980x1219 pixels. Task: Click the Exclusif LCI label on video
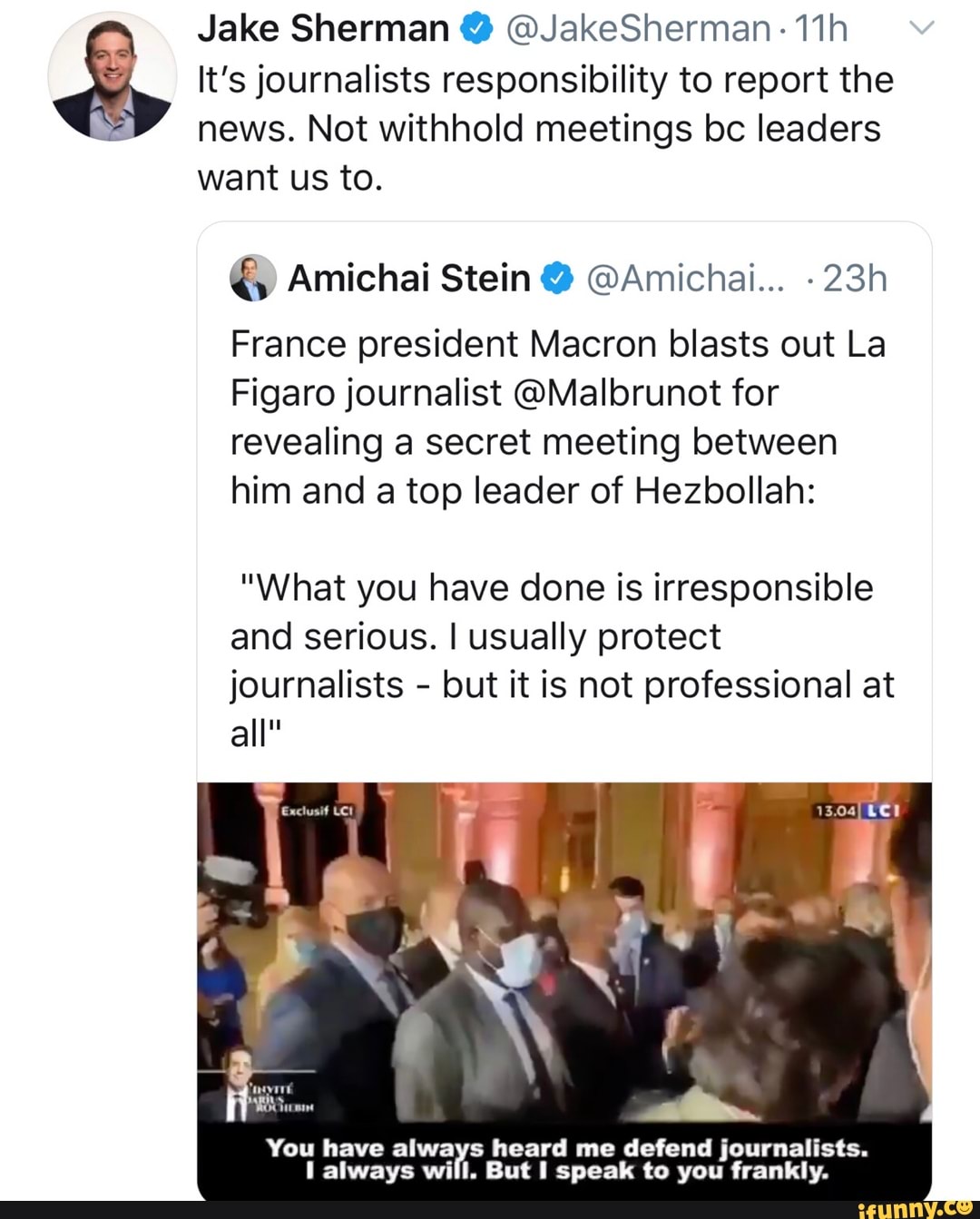tap(317, 811)
